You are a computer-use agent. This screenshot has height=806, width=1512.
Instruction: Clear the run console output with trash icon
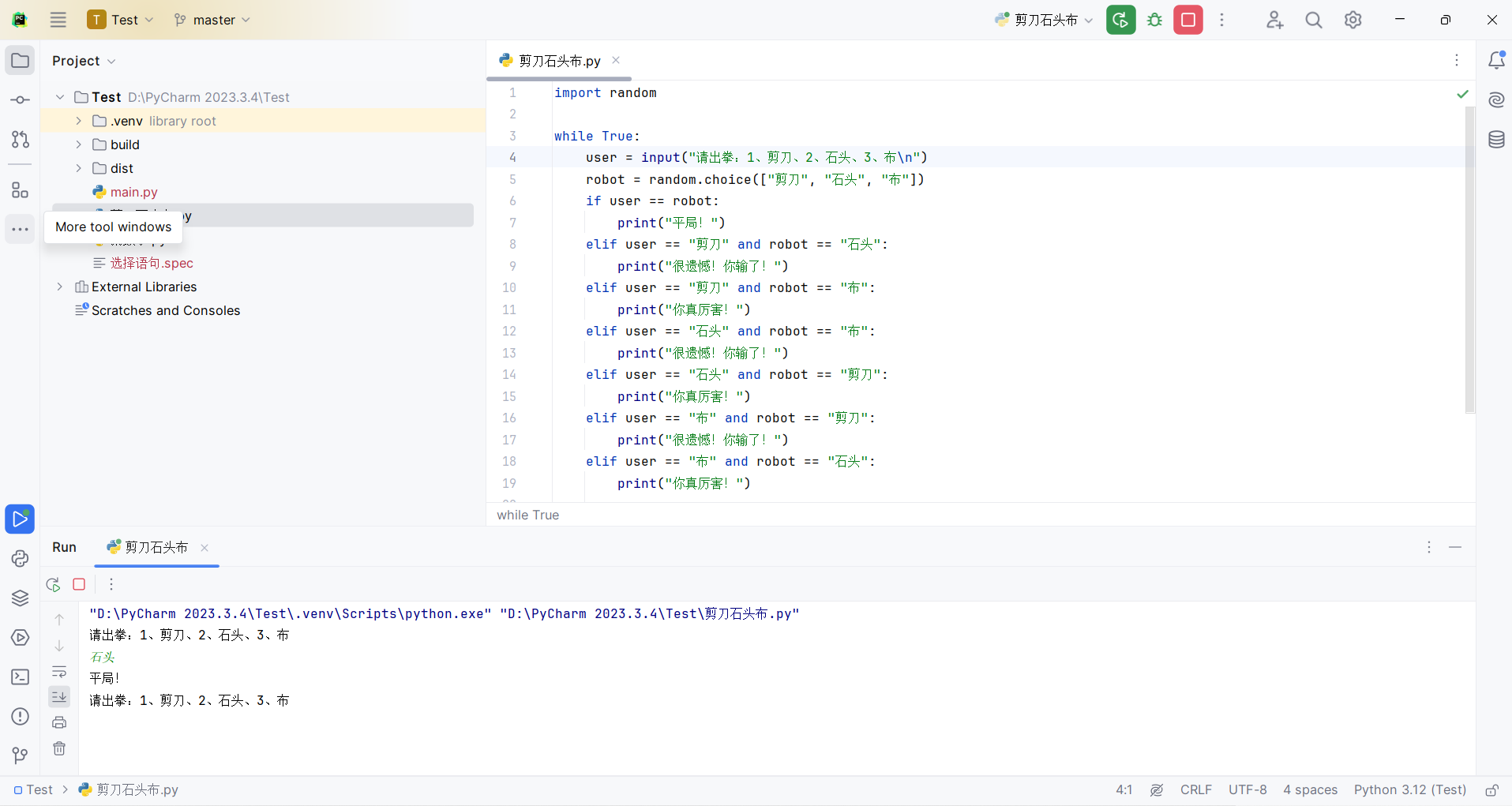point(59,748)
